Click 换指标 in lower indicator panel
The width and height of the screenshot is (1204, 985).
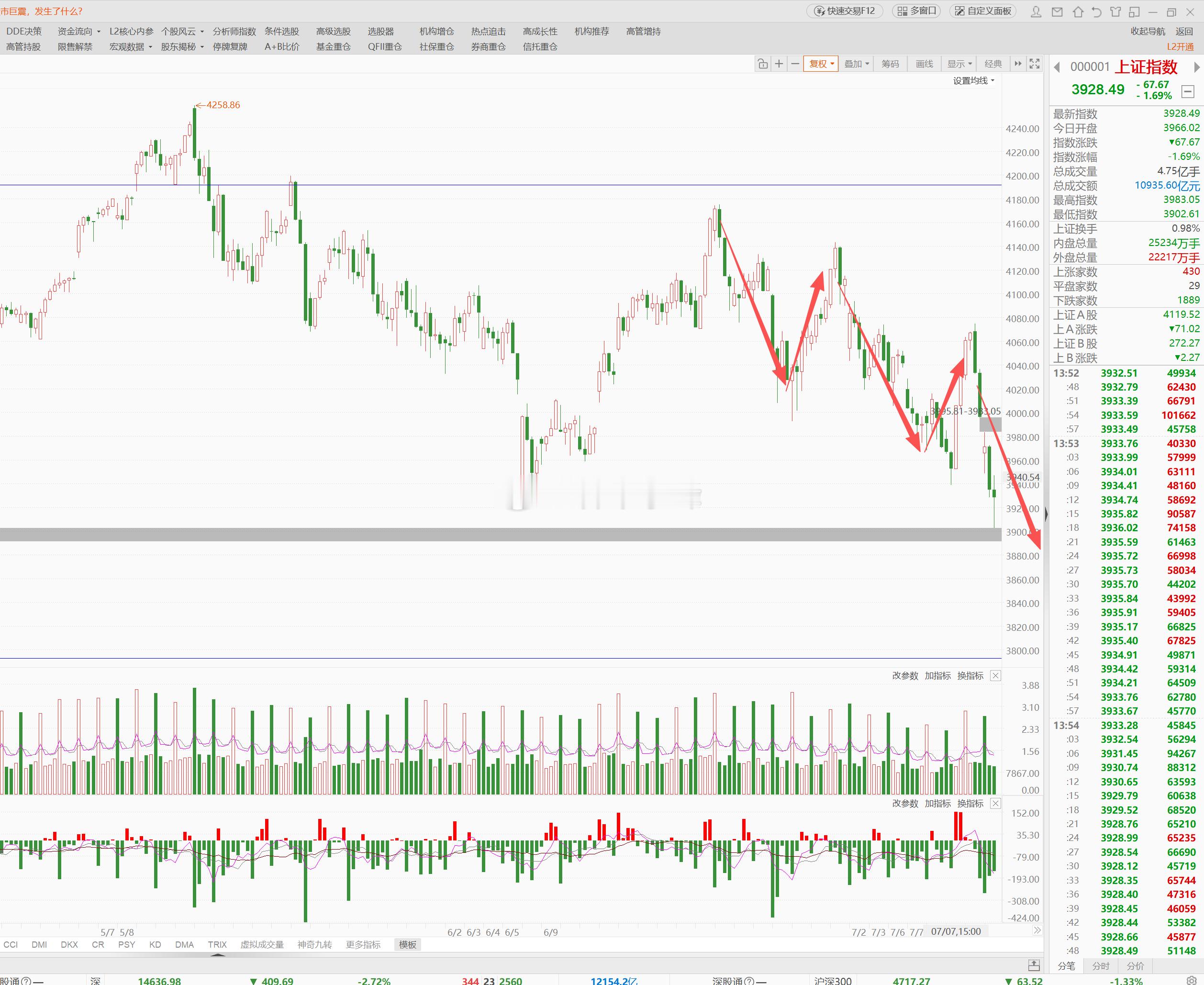point(970,804)
